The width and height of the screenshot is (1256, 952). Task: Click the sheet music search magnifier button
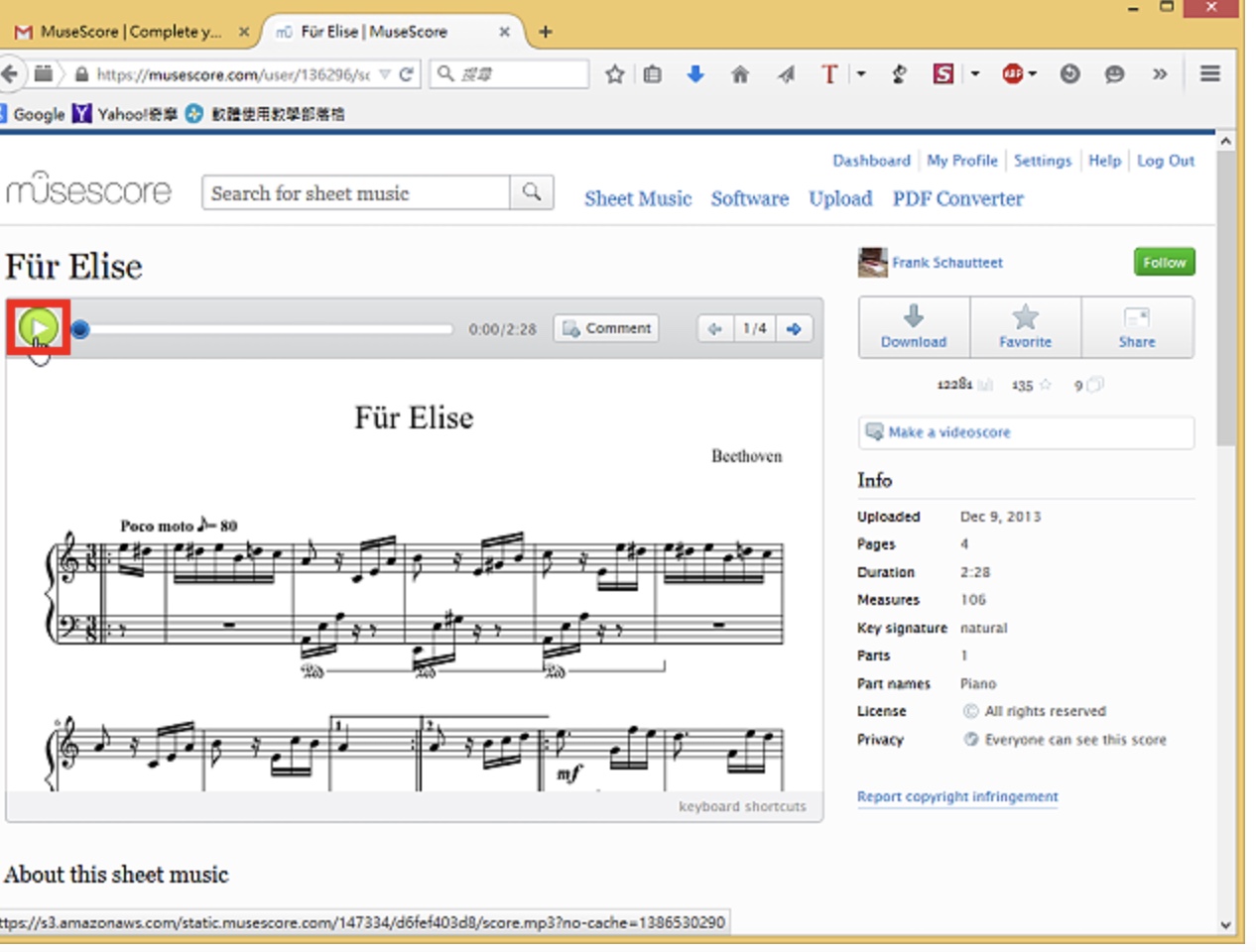tap(532, 192)
